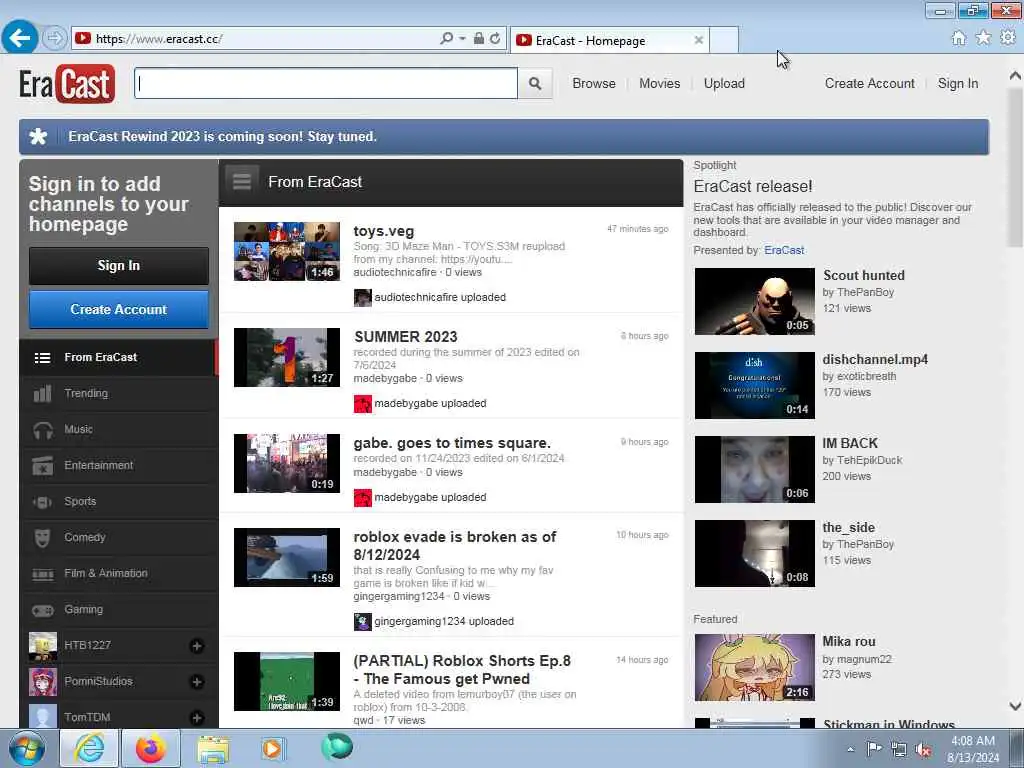Click the address bar lock icon

[479, 39]
